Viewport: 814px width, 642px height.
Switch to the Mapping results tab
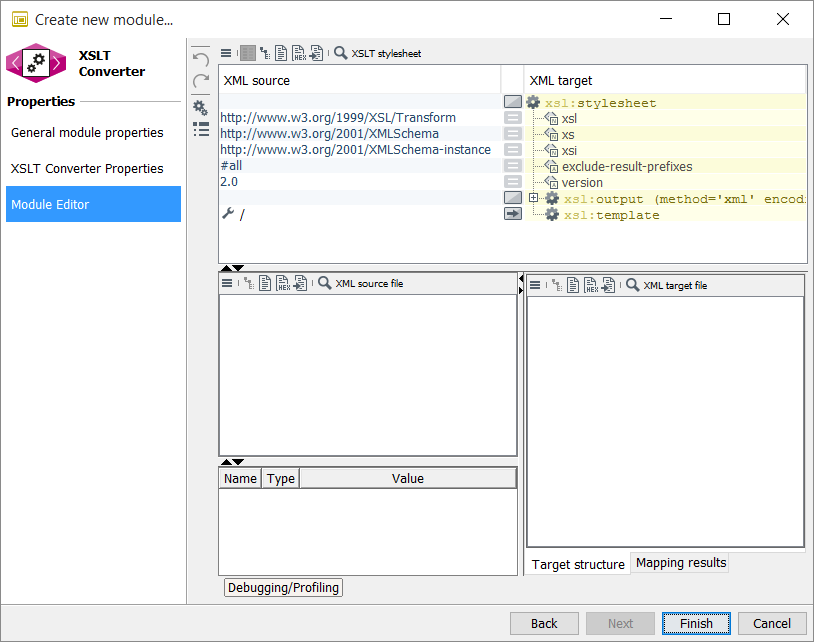pyautogui.click(x=680, y=563)
